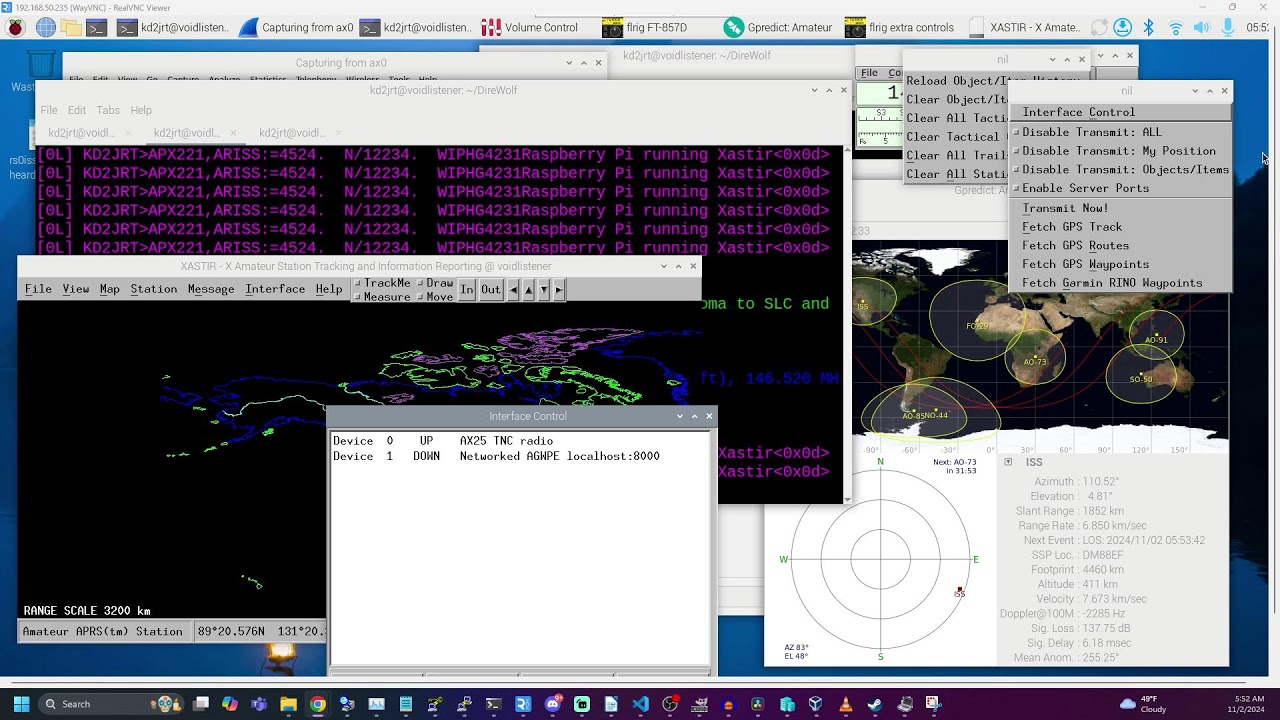This screenshot has height=720, width=1280.
Task: Open web browser globe icon in panel
Action: (x=46, y=28)
